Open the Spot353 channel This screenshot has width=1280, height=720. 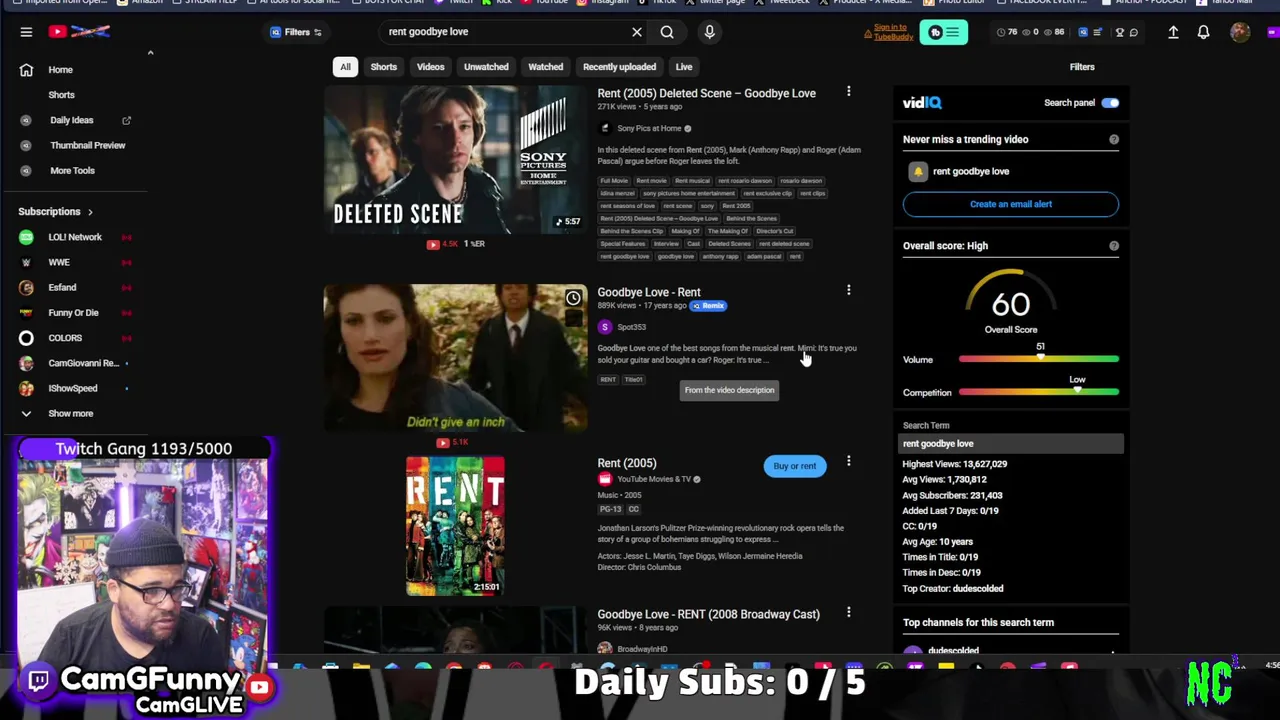[x=631, y=327]
